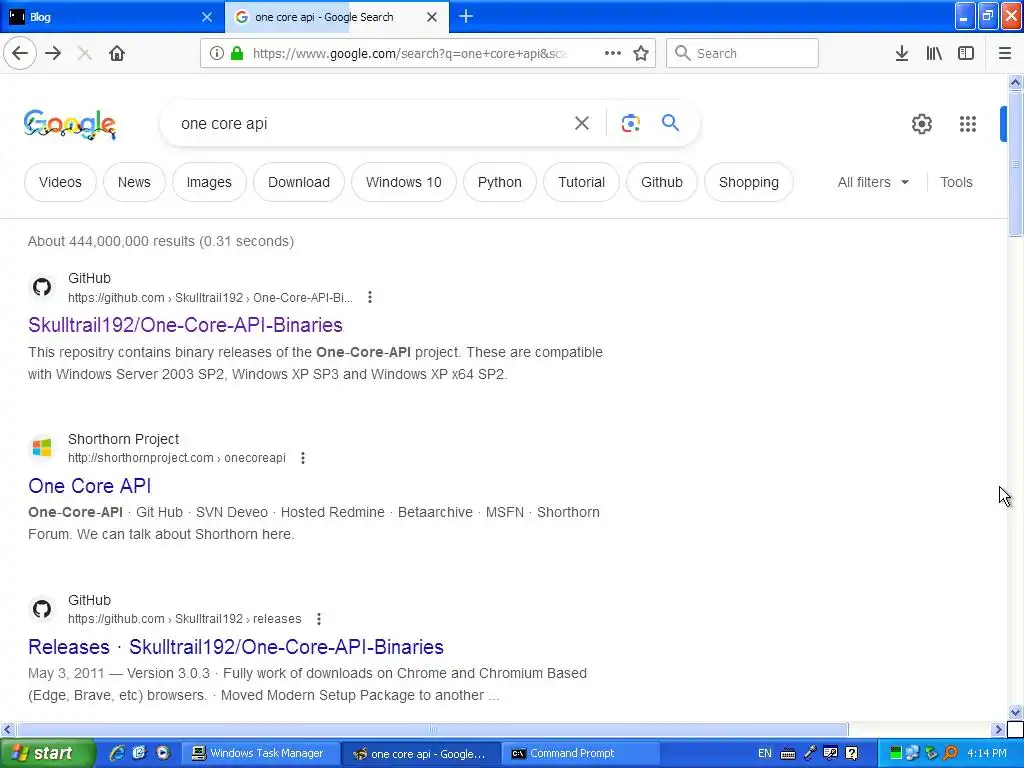Click the green padlock security icon
The image size is (1024, 768).
[237, 54]
